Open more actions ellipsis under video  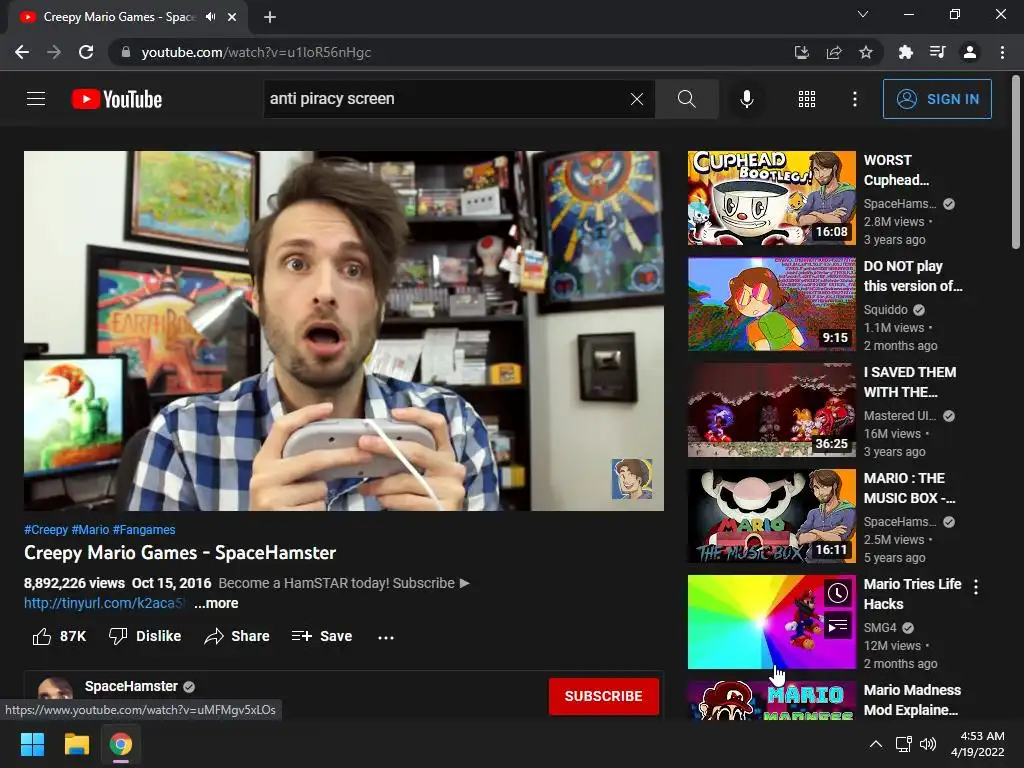(386, 637)
